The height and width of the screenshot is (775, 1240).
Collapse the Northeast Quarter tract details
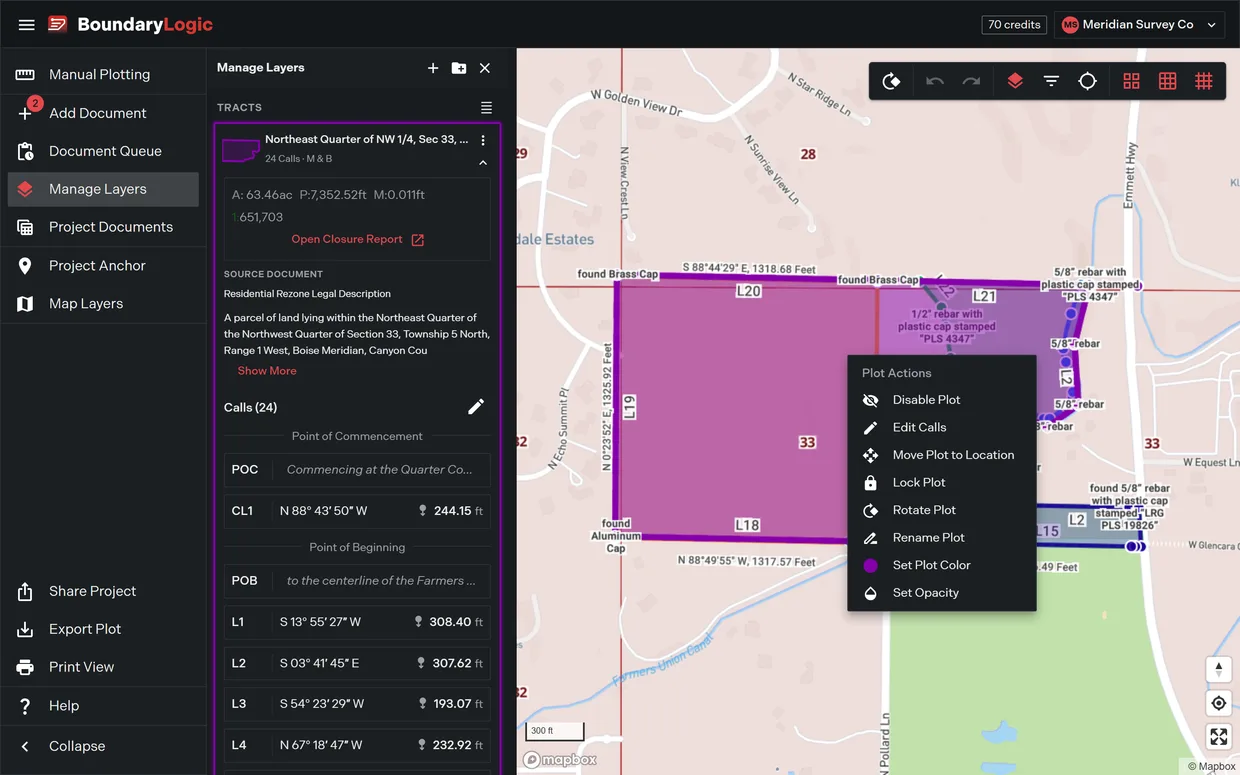[x=483, y=162]
